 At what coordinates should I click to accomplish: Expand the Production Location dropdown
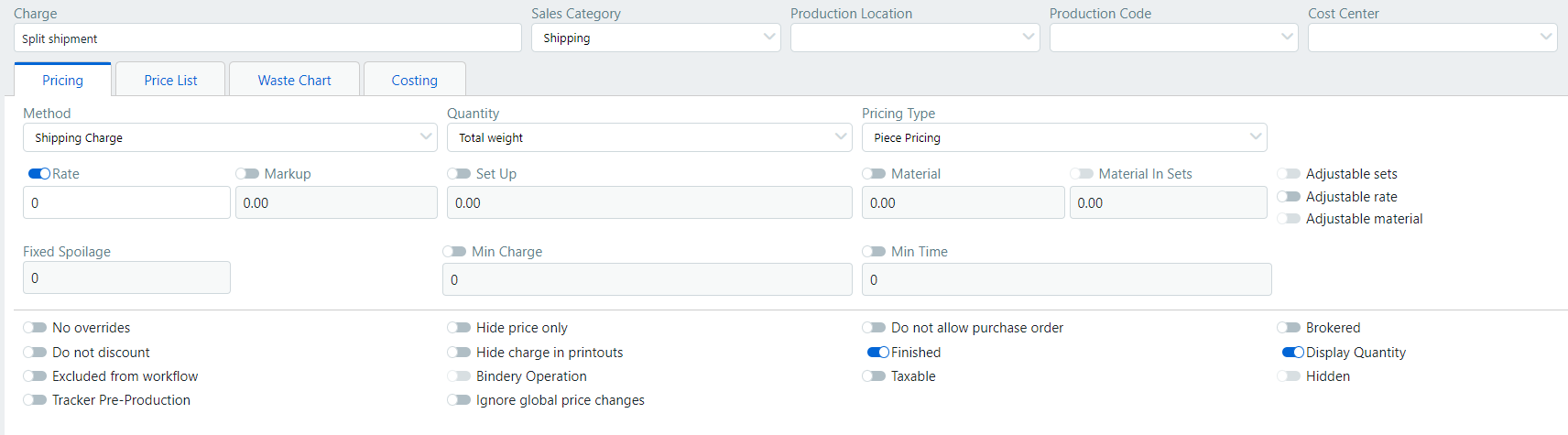click(x=914, y=38)
